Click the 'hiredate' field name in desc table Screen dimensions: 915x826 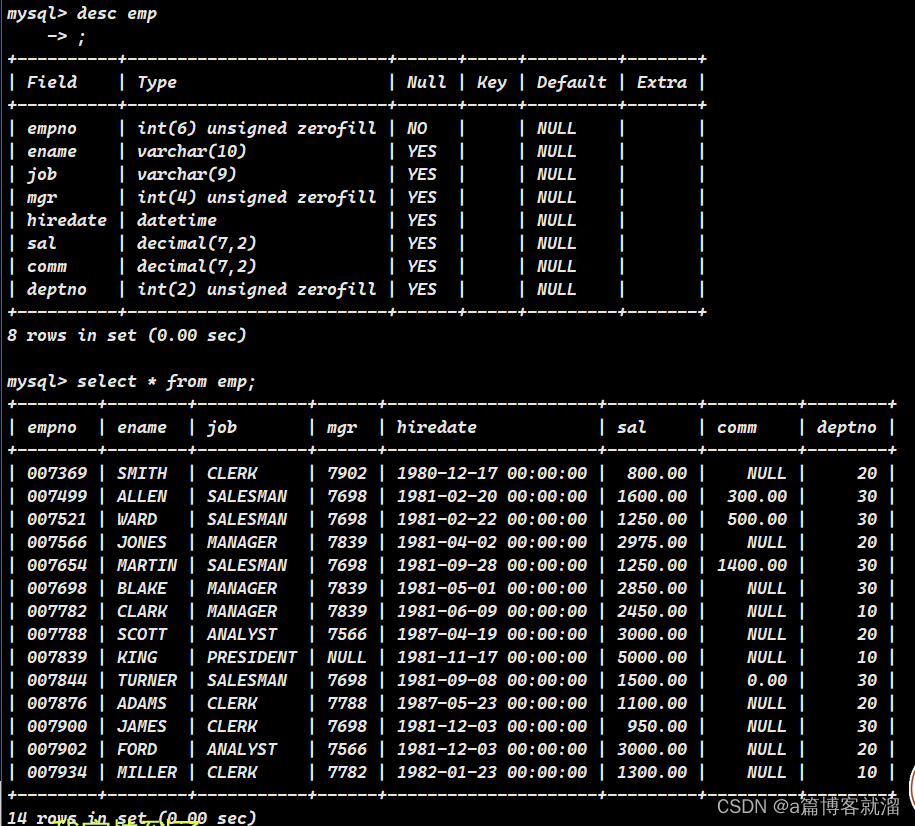click(67, 220)
